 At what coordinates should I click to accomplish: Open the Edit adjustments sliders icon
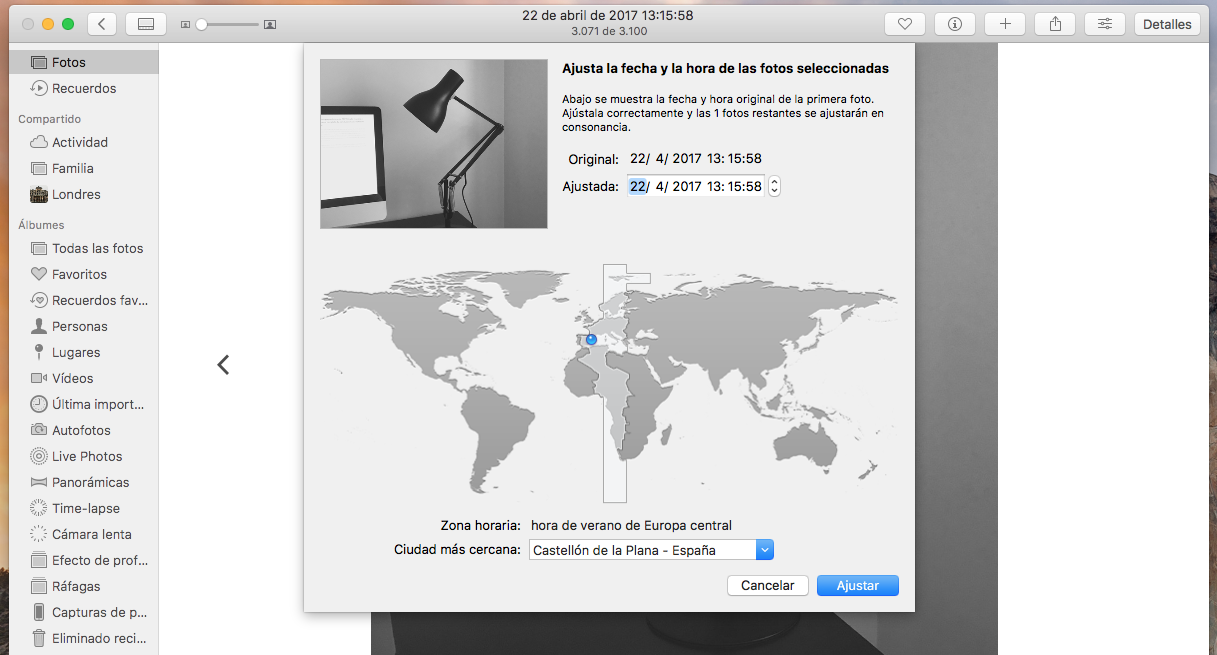pyautogui.click(x=1105, y=24)
